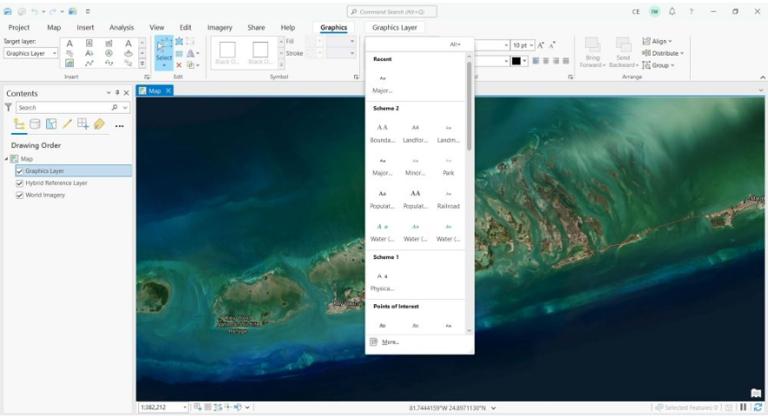Open the Analysis ribbon tab
768x418 pixels.
[x=121, y=27]
